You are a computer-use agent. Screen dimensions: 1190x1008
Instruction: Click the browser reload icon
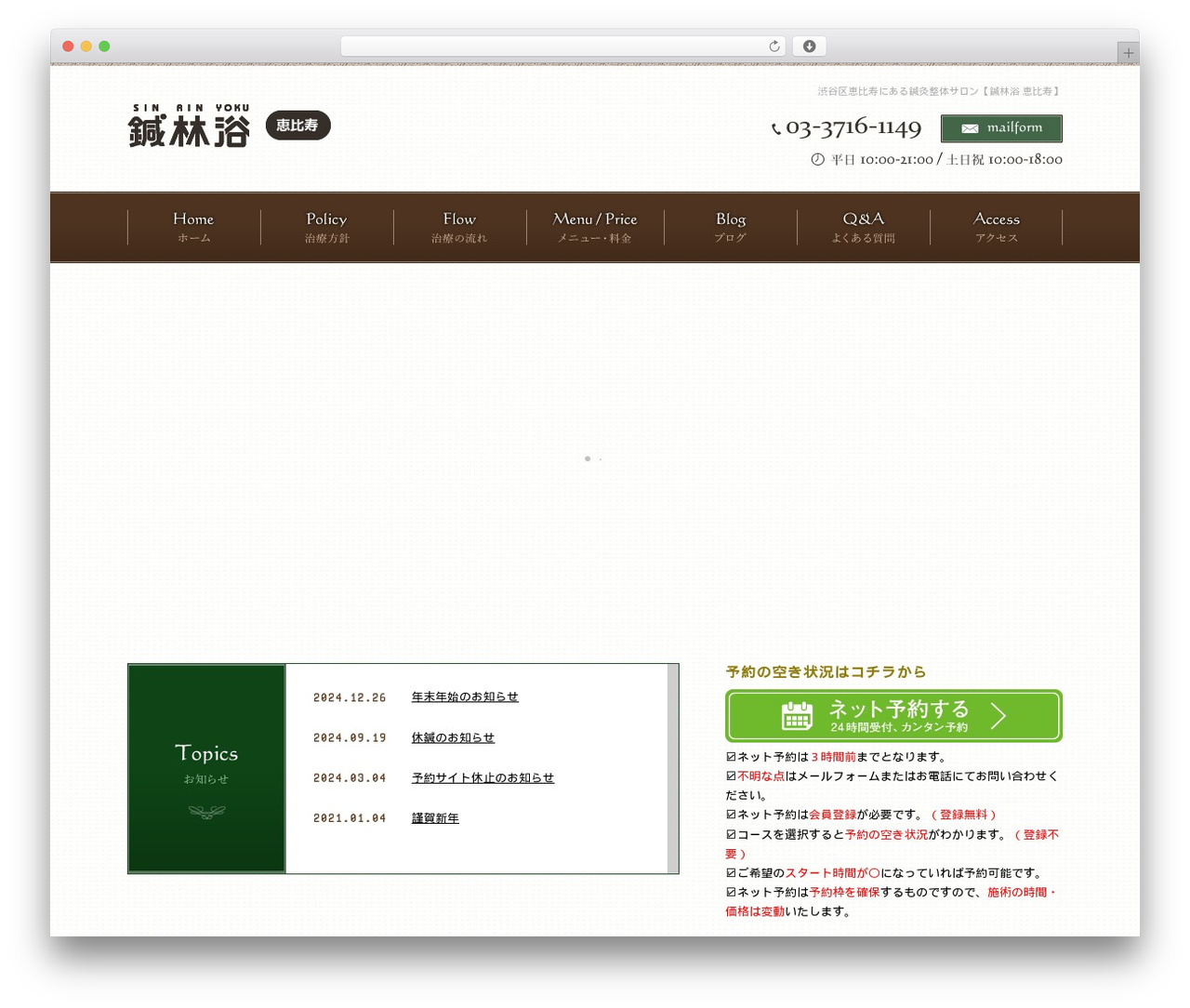pyautogui.click(x=774, y=46)
